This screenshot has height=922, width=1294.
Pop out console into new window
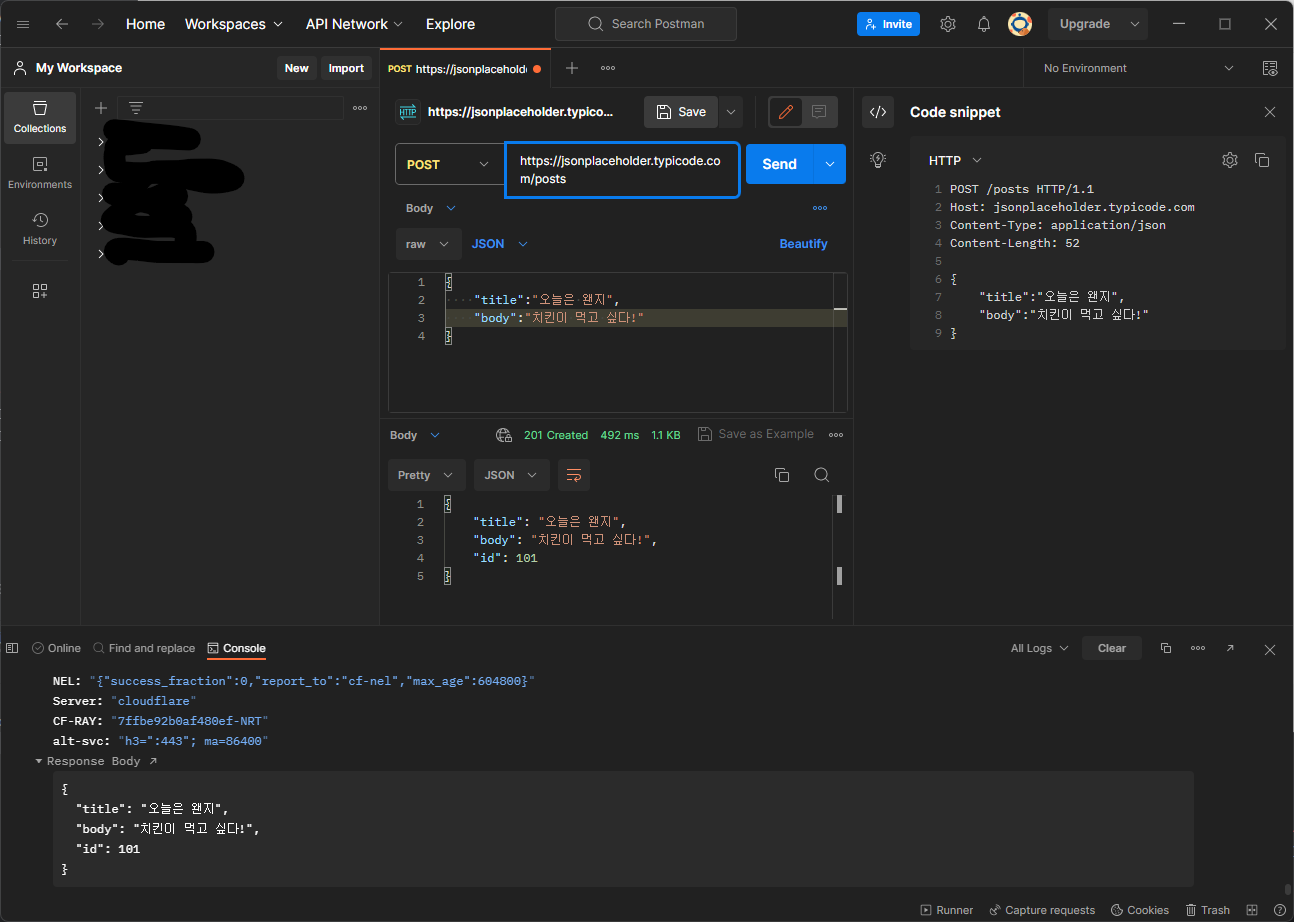click(1230, 648)
